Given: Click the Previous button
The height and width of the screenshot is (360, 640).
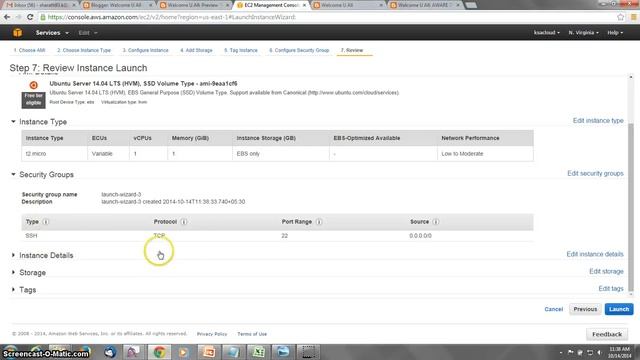Looking at the screenshot, I should (x=585, y=309).
